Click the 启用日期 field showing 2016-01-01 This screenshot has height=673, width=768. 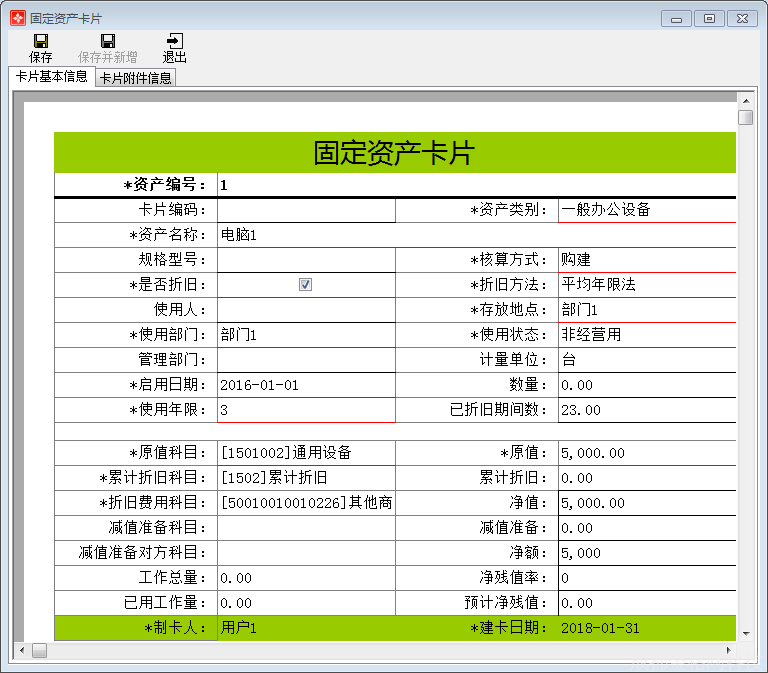coord(305,385)
